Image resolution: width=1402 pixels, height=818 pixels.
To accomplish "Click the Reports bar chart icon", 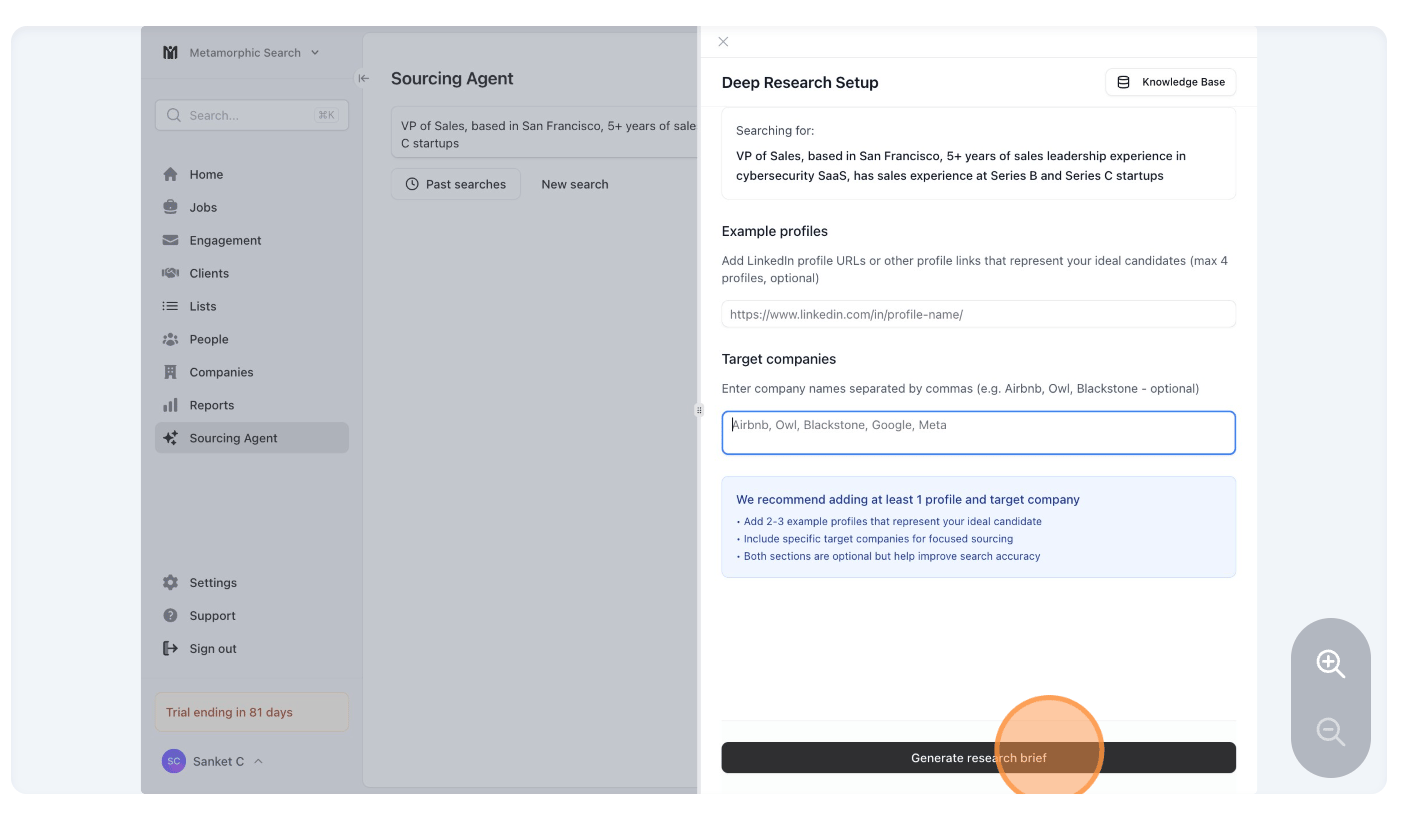I will pyautogui.click(x=170, y=405).
